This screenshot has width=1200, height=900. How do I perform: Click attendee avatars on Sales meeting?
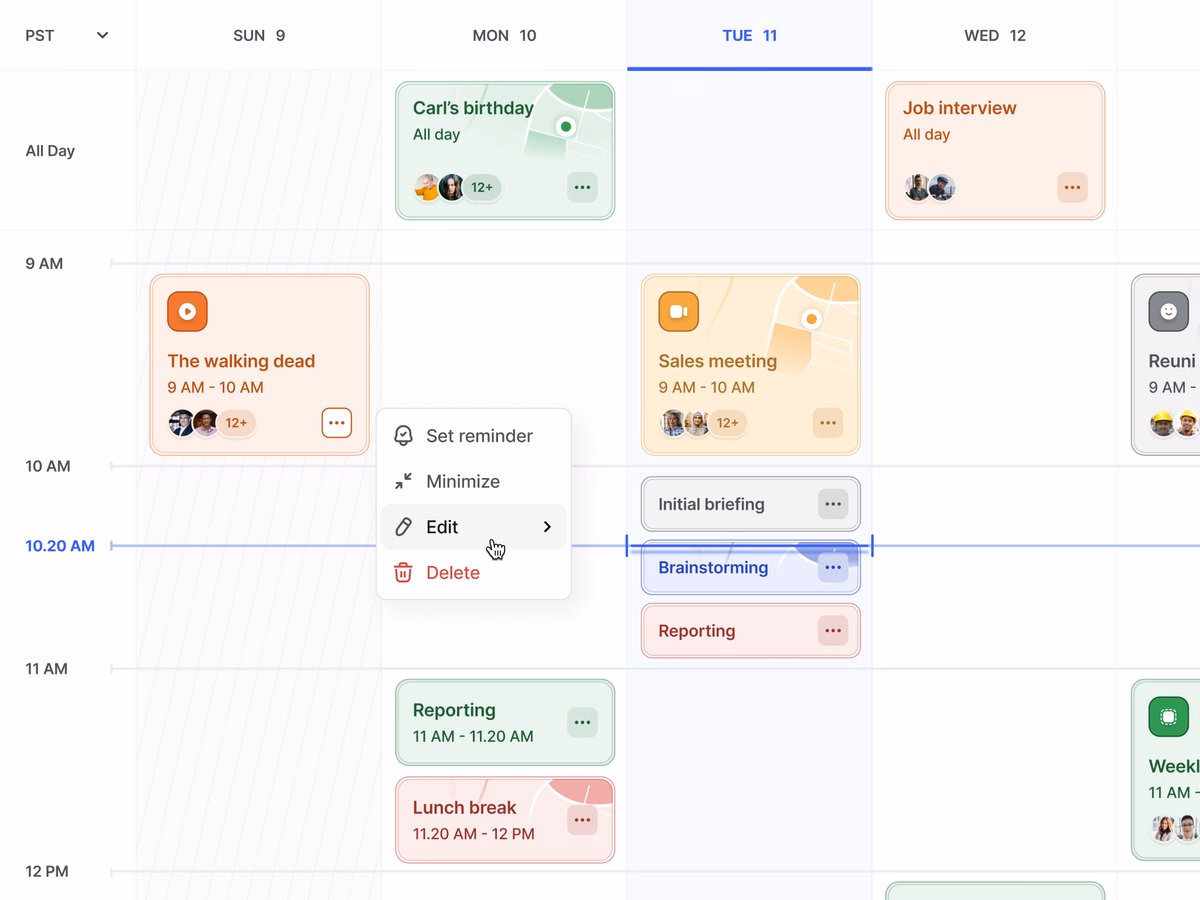coord(685,423)
